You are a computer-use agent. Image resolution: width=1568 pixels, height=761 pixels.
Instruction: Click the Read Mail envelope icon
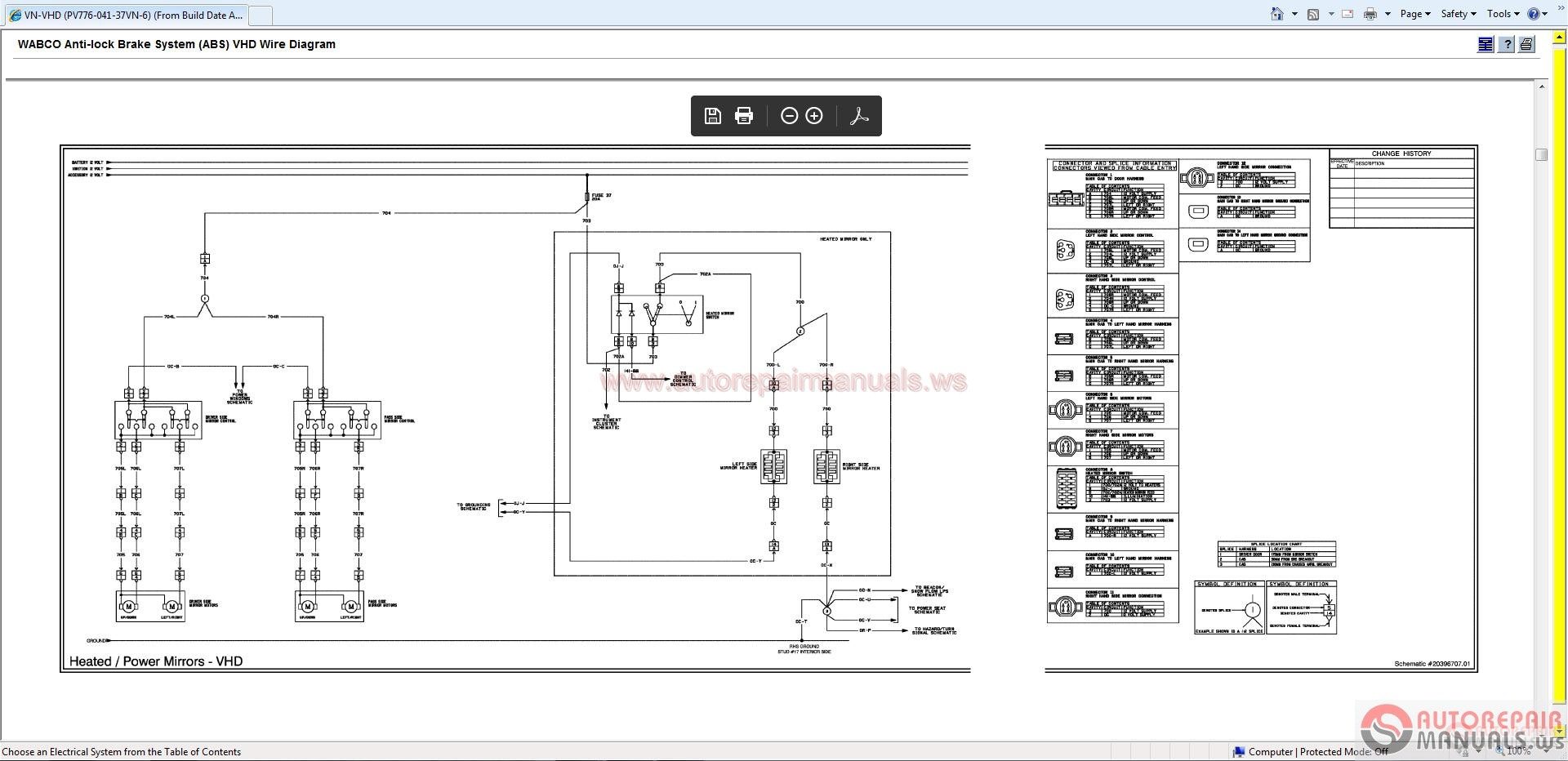pyautogui.click(x=1347, y=14)
